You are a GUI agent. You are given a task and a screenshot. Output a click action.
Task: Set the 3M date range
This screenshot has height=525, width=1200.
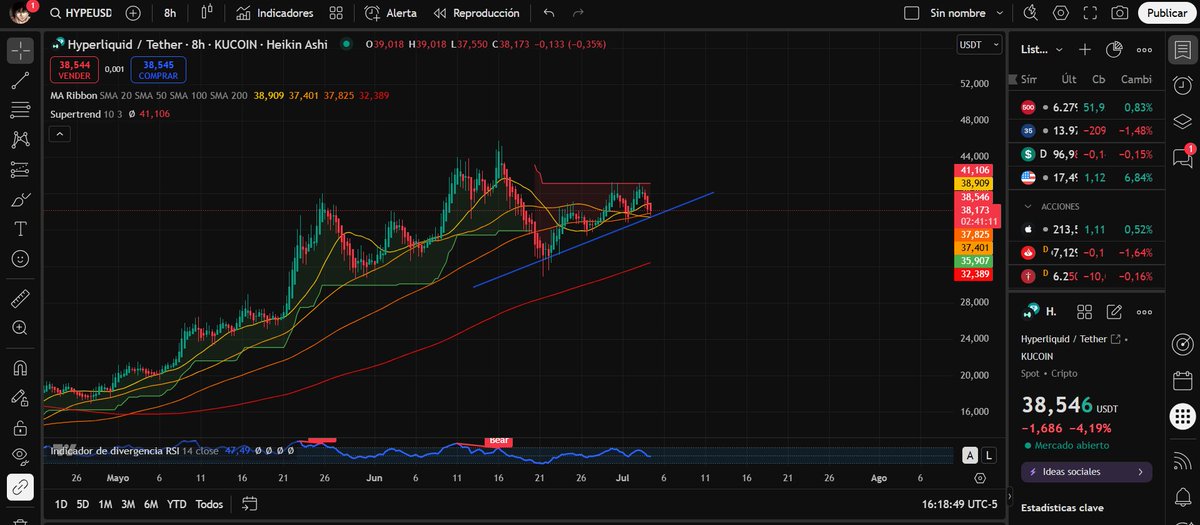129,504
